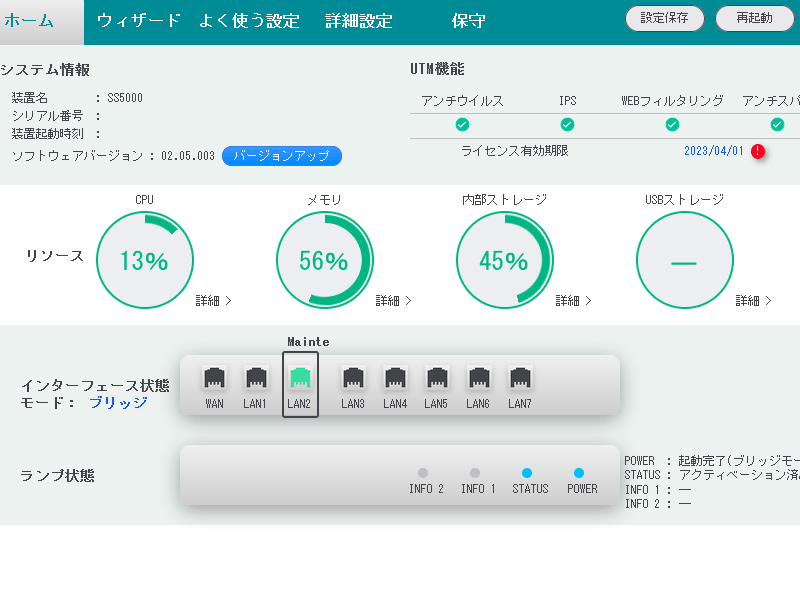Expand CPU 詳細 details
Image resolution: width=800 pixels, height=600 pixels.
click(x=213, y=300)
